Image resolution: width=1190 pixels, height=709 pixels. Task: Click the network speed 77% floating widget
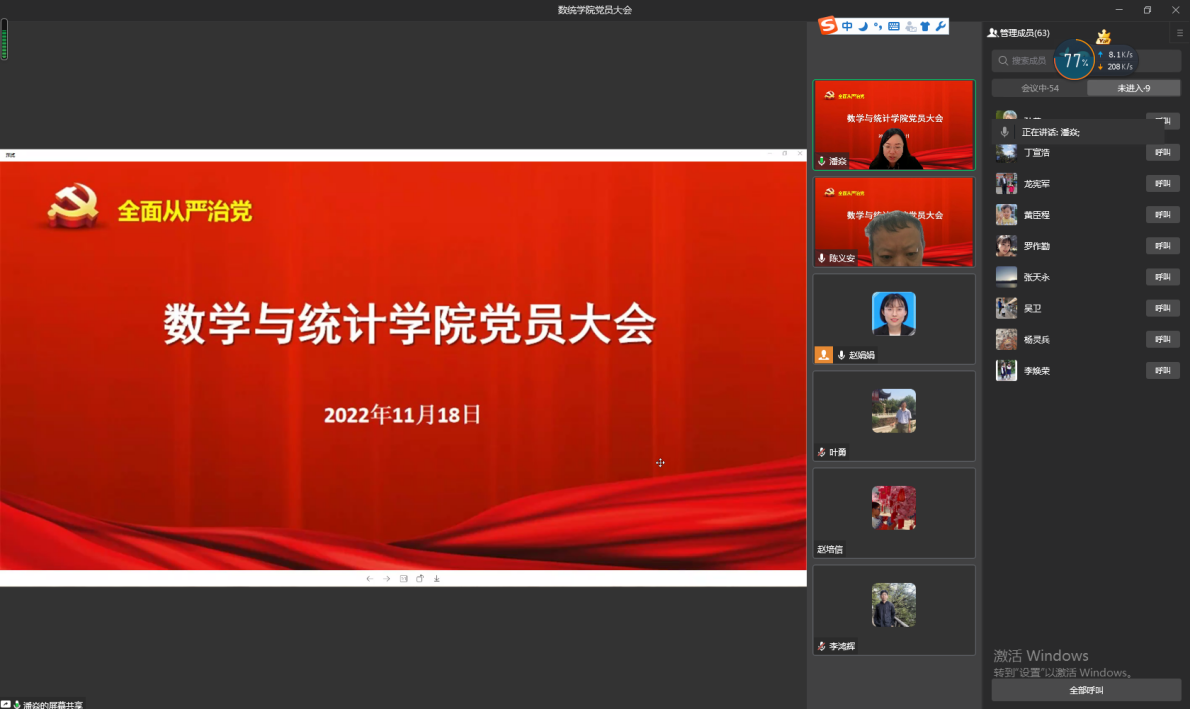click(1074, 61)
